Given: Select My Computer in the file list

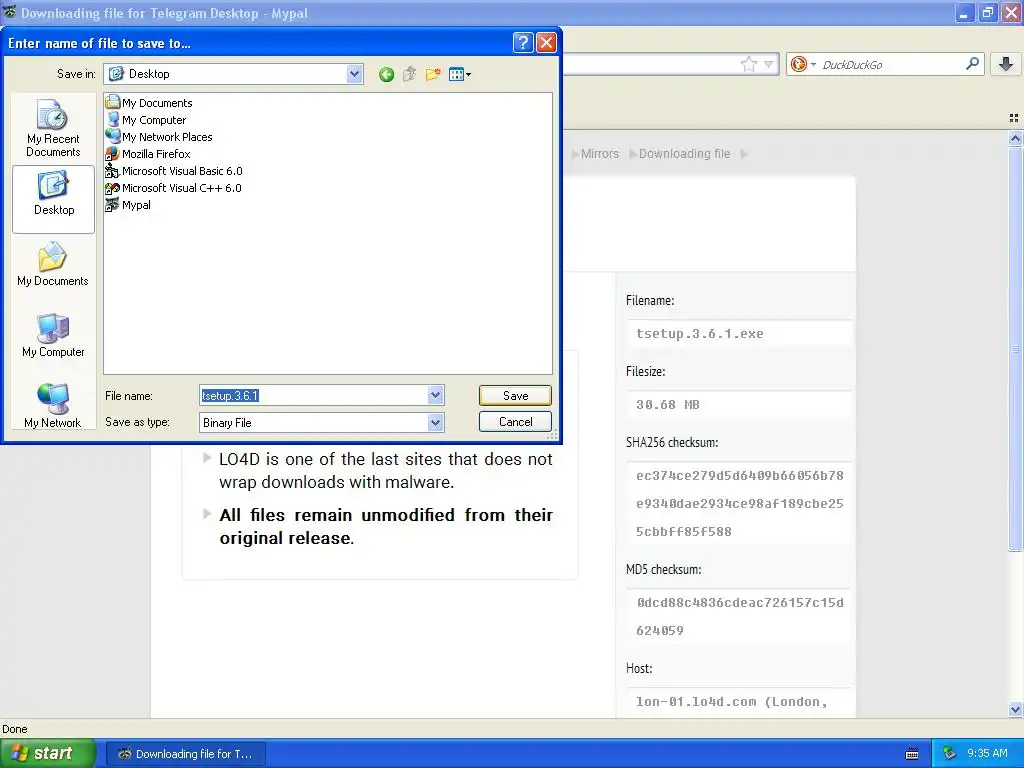Looking at the screenshot, I should (146, 120).
